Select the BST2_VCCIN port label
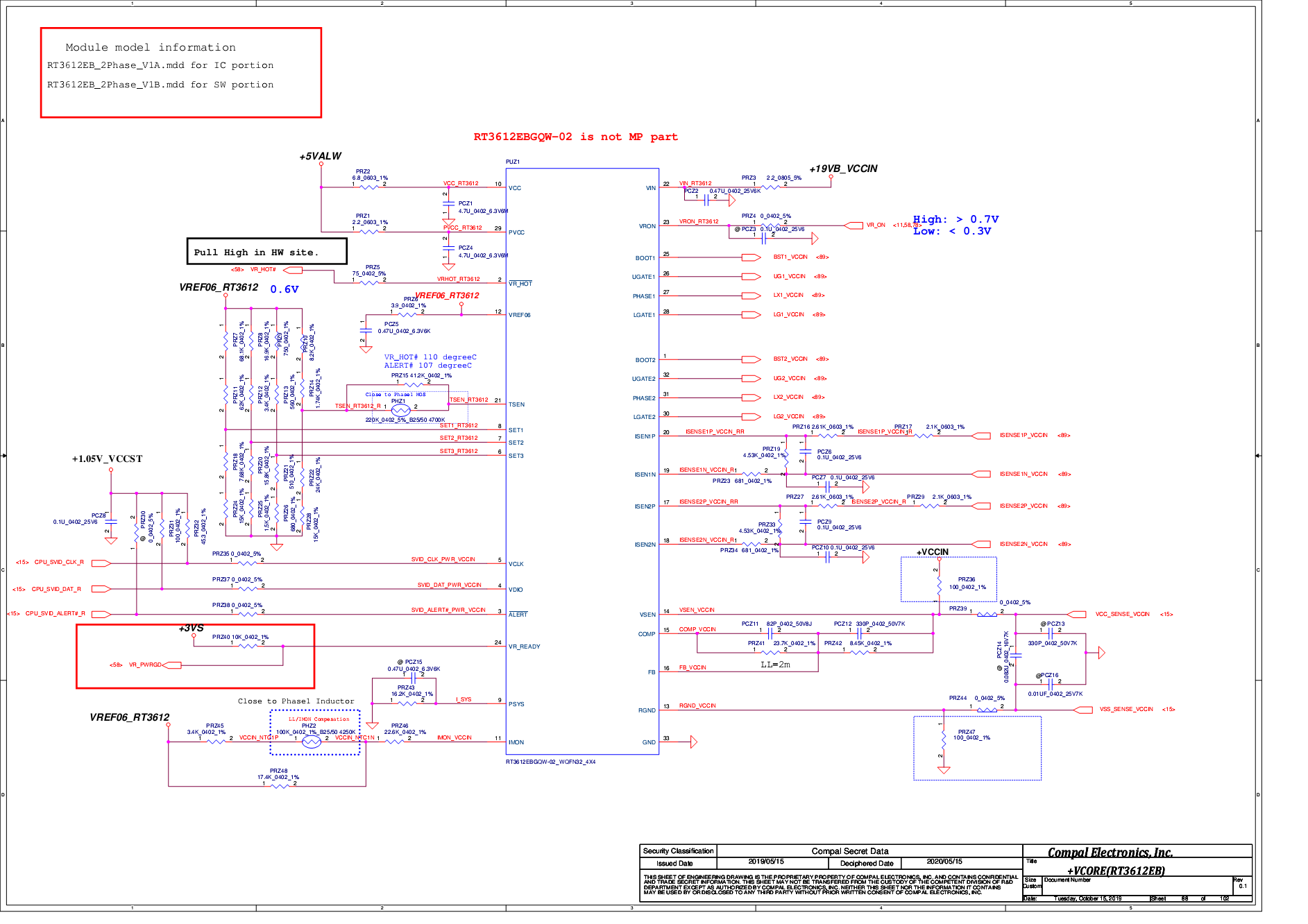 pyautogui.click(x=790, y=359)
